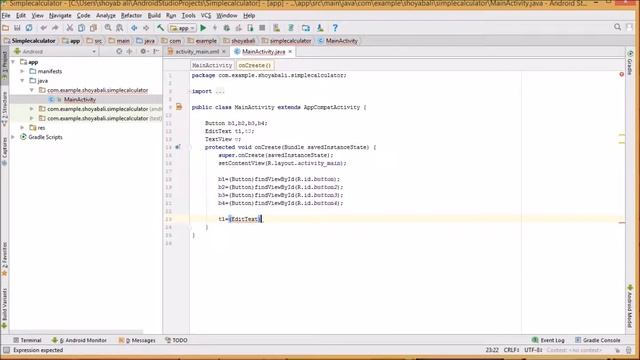This screenshot has height=360, width=640.
Task: Click the UTF-8 encoding status entry
Action: click(533, 350)
